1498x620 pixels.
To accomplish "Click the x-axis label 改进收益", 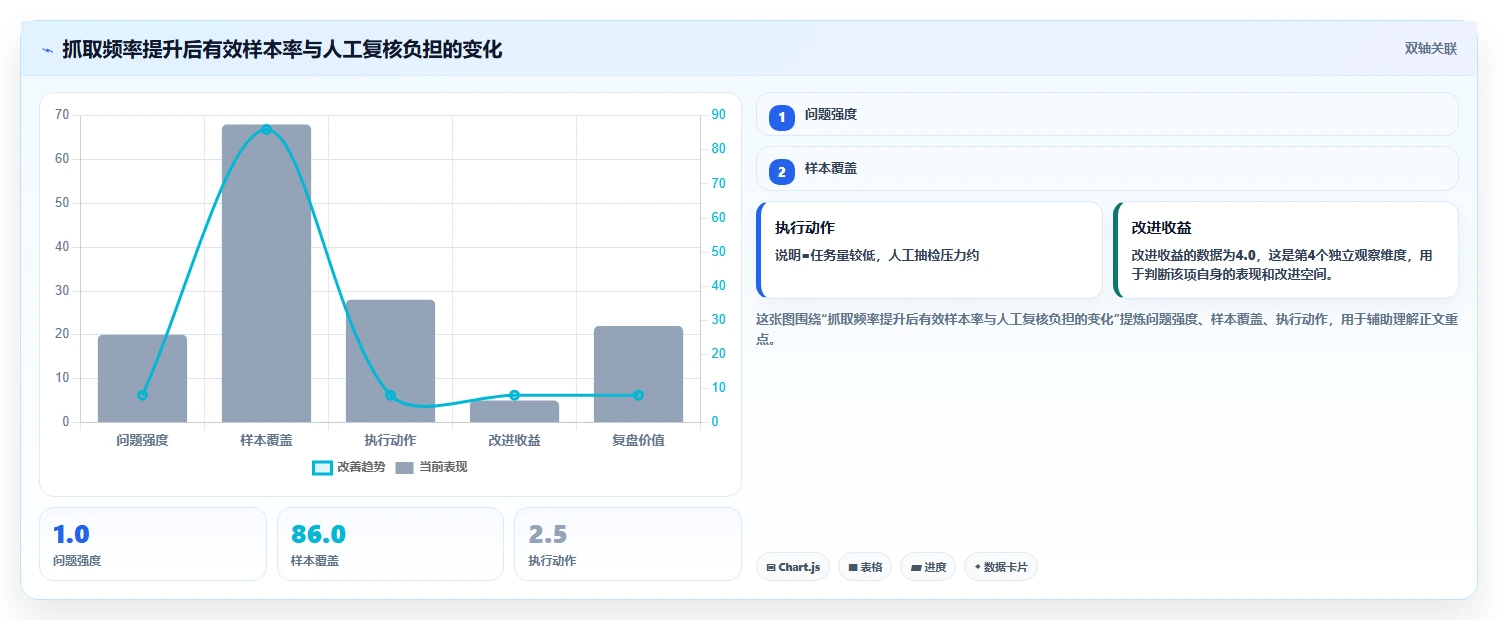I will point(514,440).
